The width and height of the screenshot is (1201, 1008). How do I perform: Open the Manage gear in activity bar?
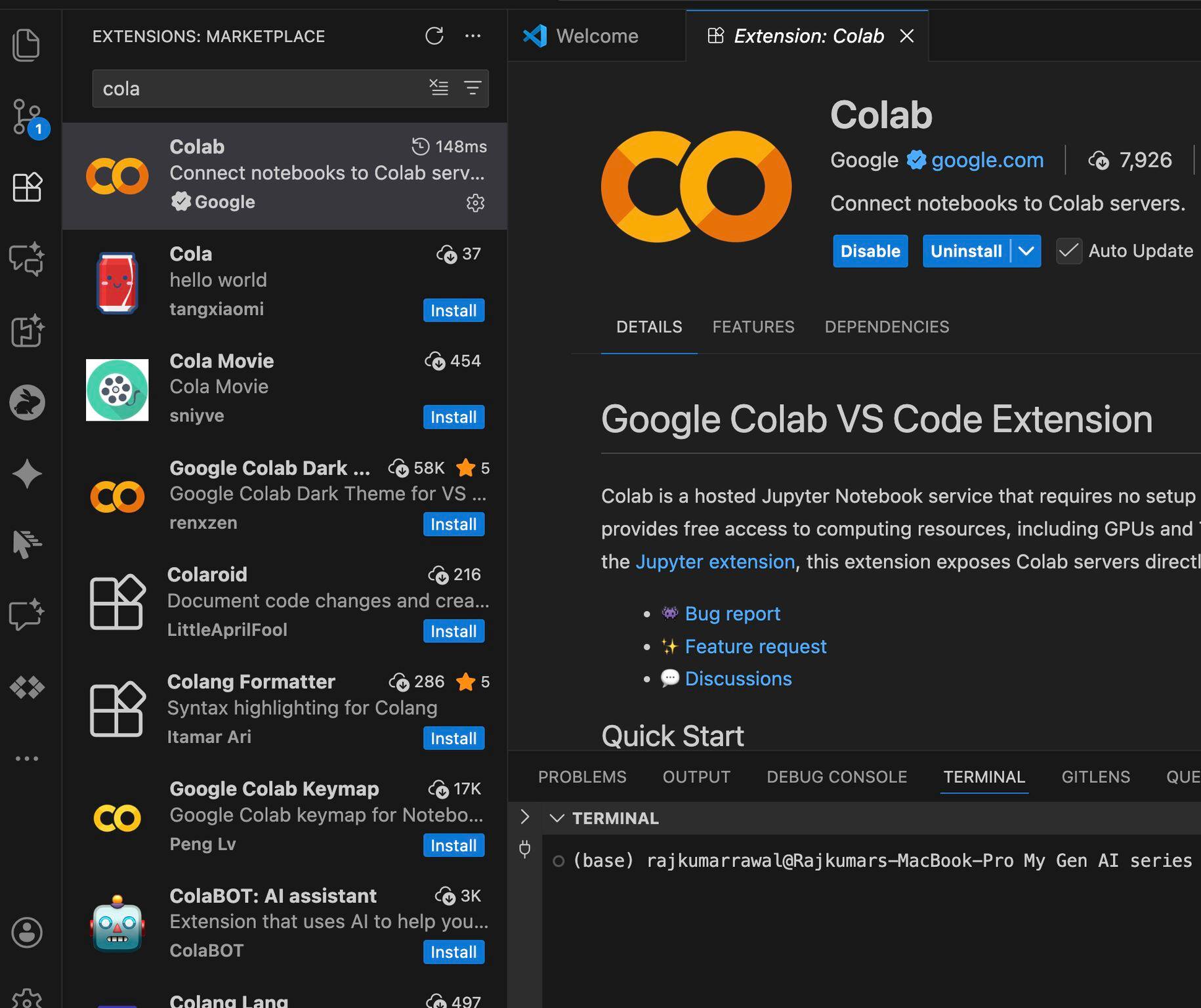[x=27, y=999]
